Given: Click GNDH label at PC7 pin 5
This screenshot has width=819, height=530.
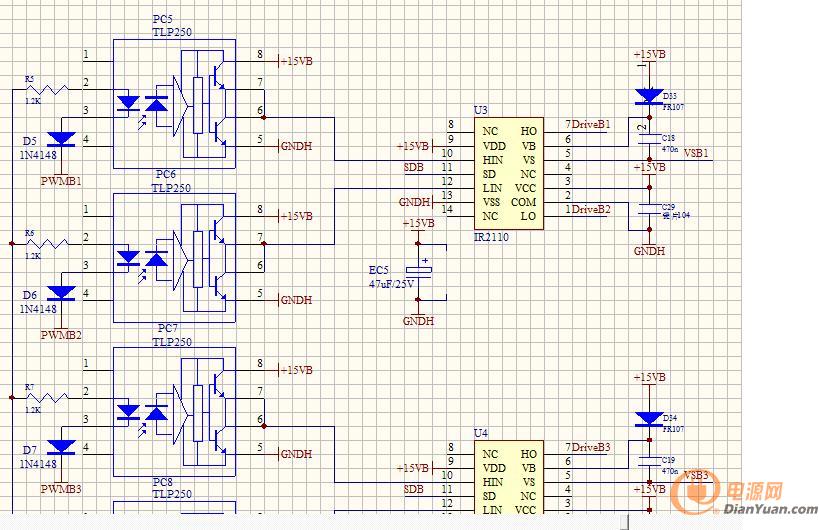Looking at the screenshot, I should [x=296, y=454].
